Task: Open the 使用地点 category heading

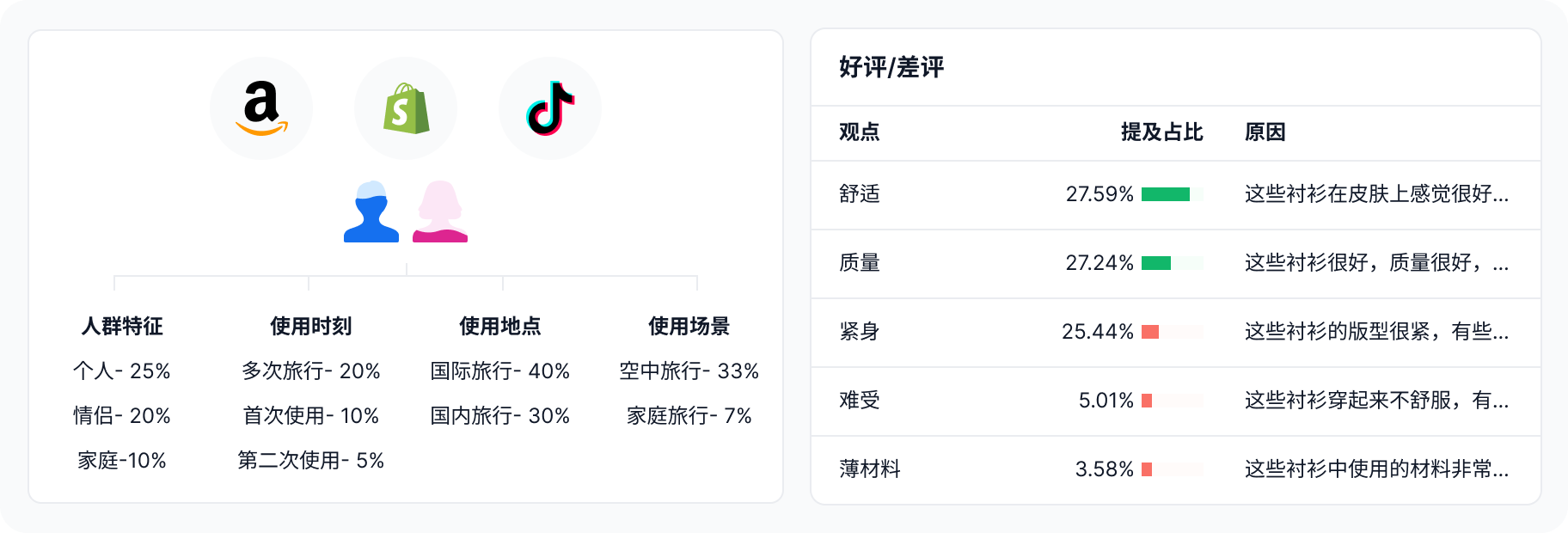Action: (x=500, y=326)
